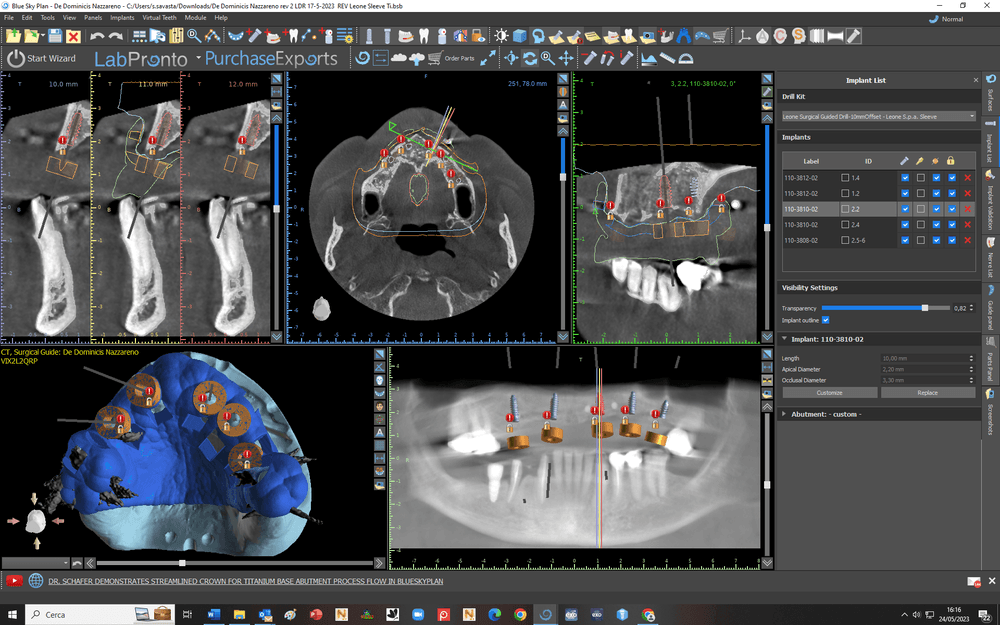Open the LabPronto dropdown arrow
The image size is (1000, 625).
click(x=198, y=58)
